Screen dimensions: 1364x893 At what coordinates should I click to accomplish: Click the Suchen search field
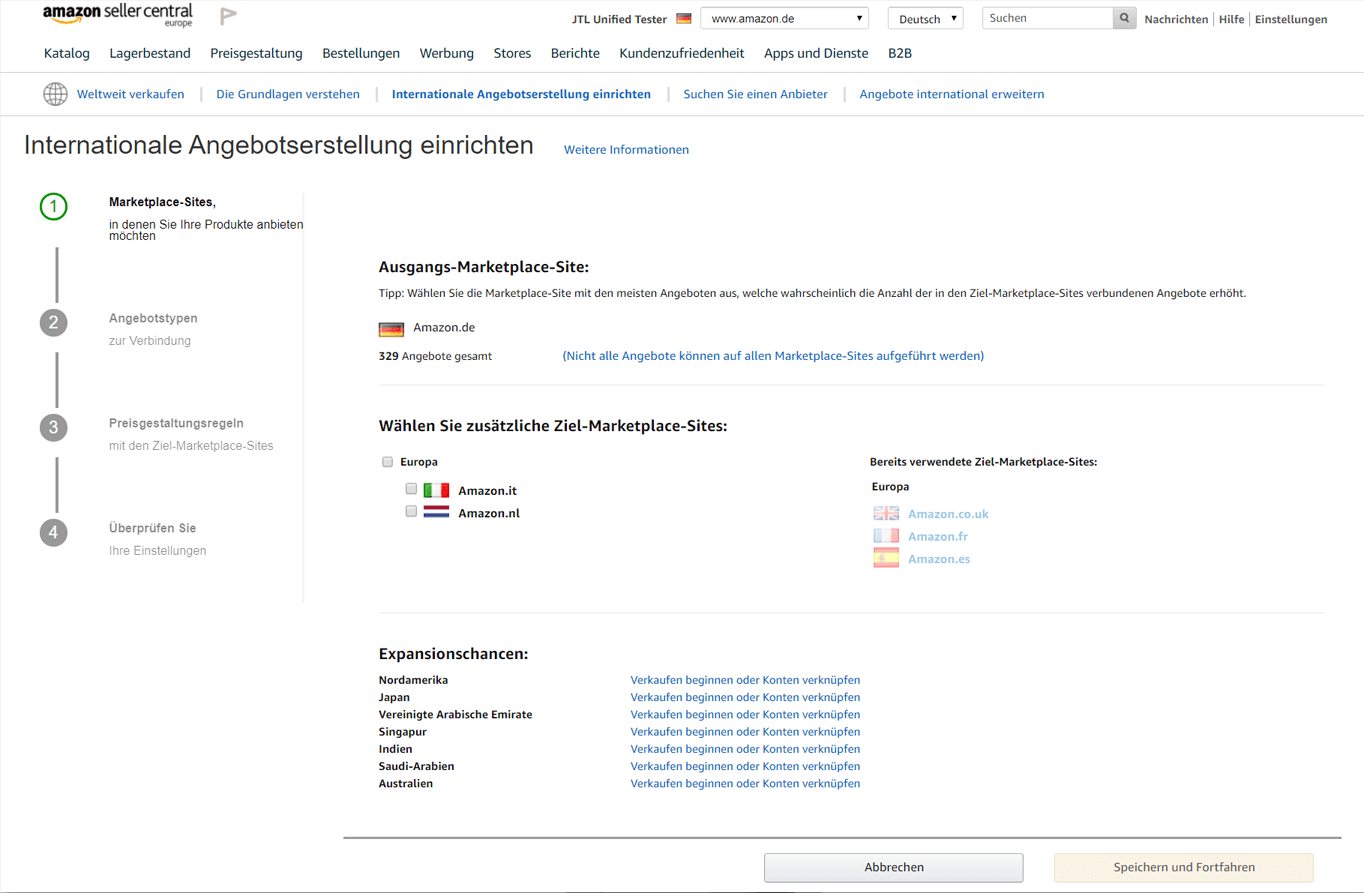click(1048, 18)
